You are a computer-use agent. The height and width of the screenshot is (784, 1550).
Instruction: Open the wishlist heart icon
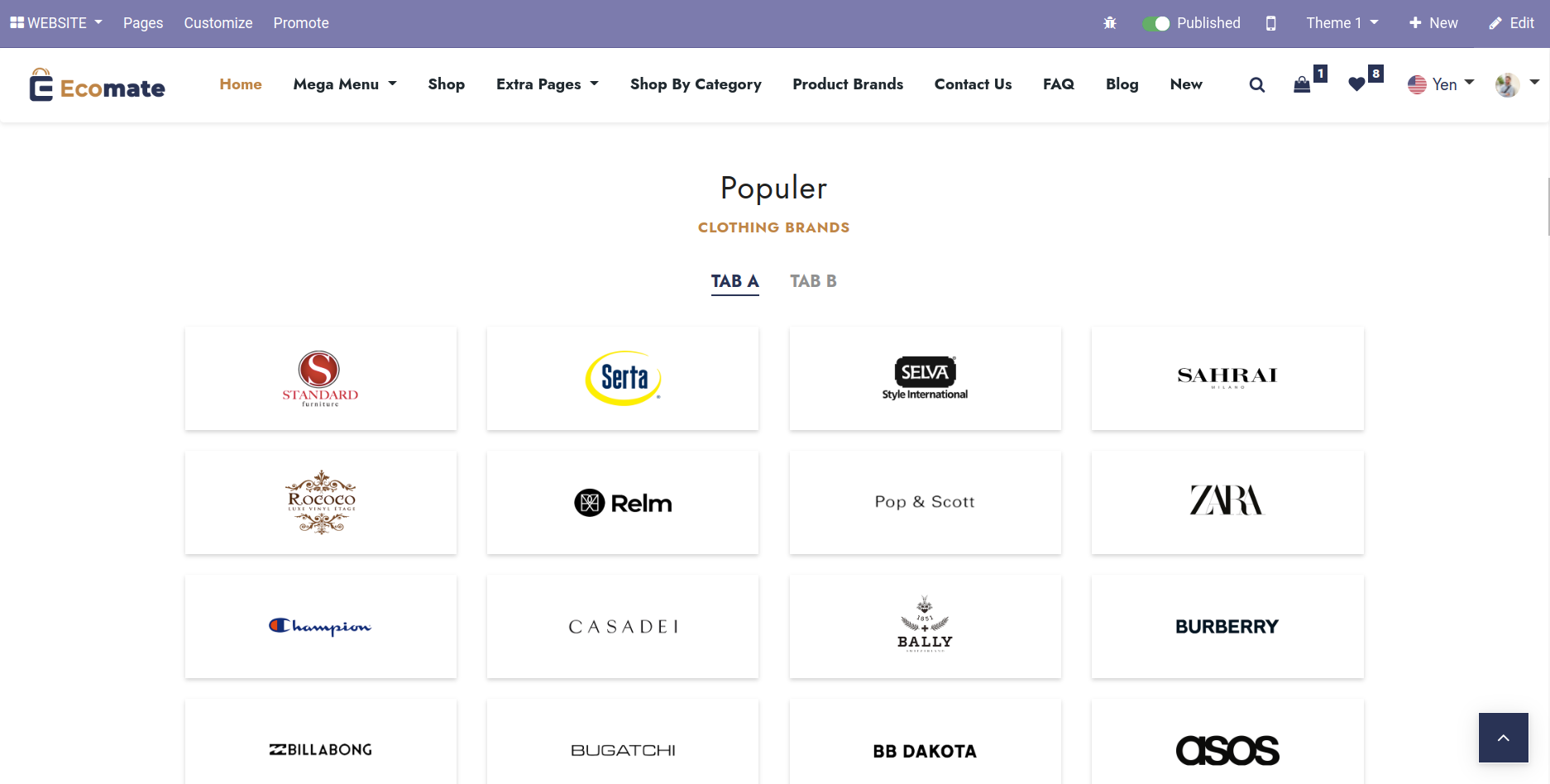coord(1356,84)
